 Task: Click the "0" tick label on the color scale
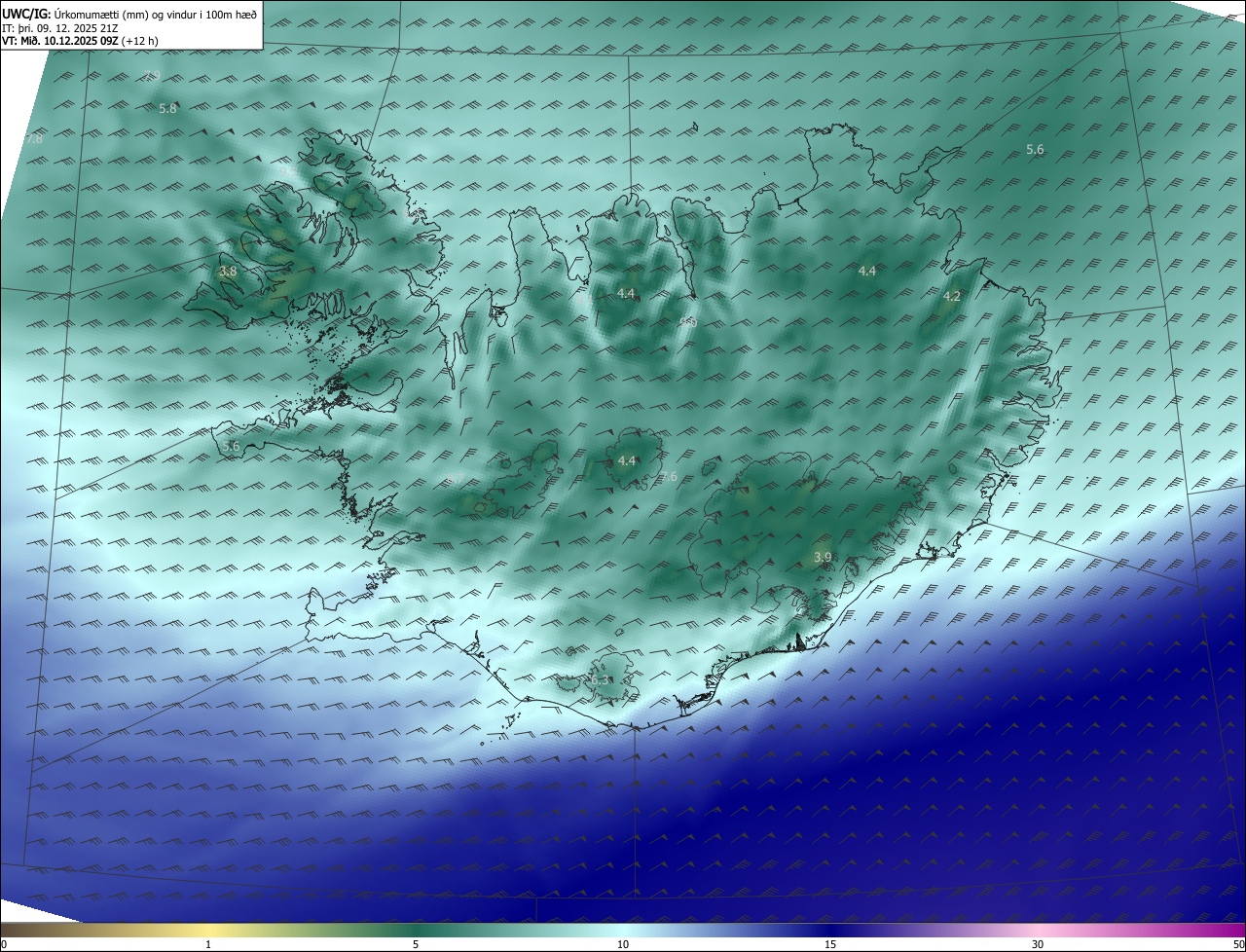tap(4, 944)
